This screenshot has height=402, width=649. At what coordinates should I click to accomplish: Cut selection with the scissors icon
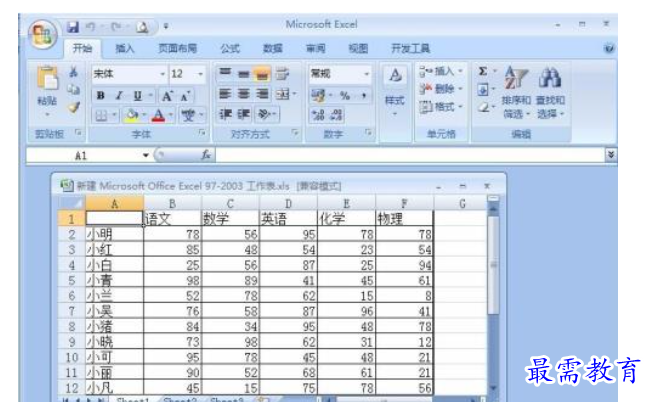point(74,72)
